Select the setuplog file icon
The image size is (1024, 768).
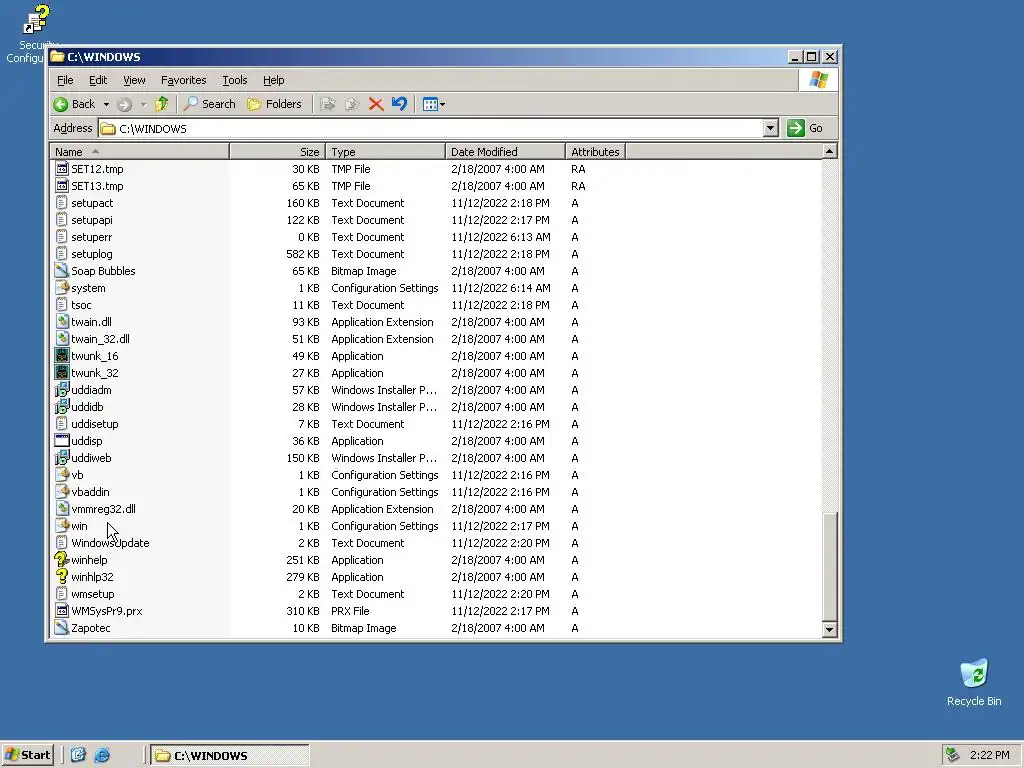click(62, 253)
